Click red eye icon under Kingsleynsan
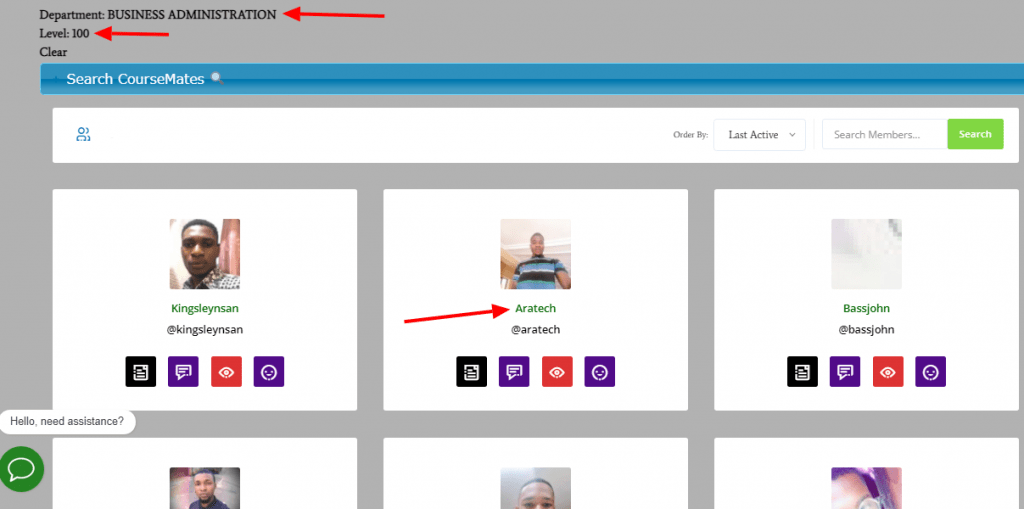Image resolution: width=1024 pixels, height=509 pixels. pyautogui.click(x=226, y=372)
